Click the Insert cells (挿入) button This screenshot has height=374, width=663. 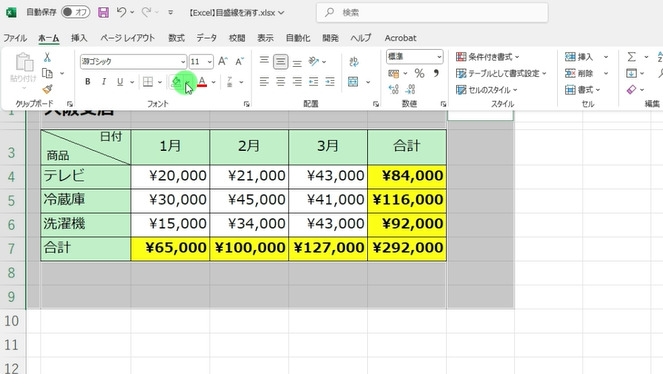click(x=579, y=57)
